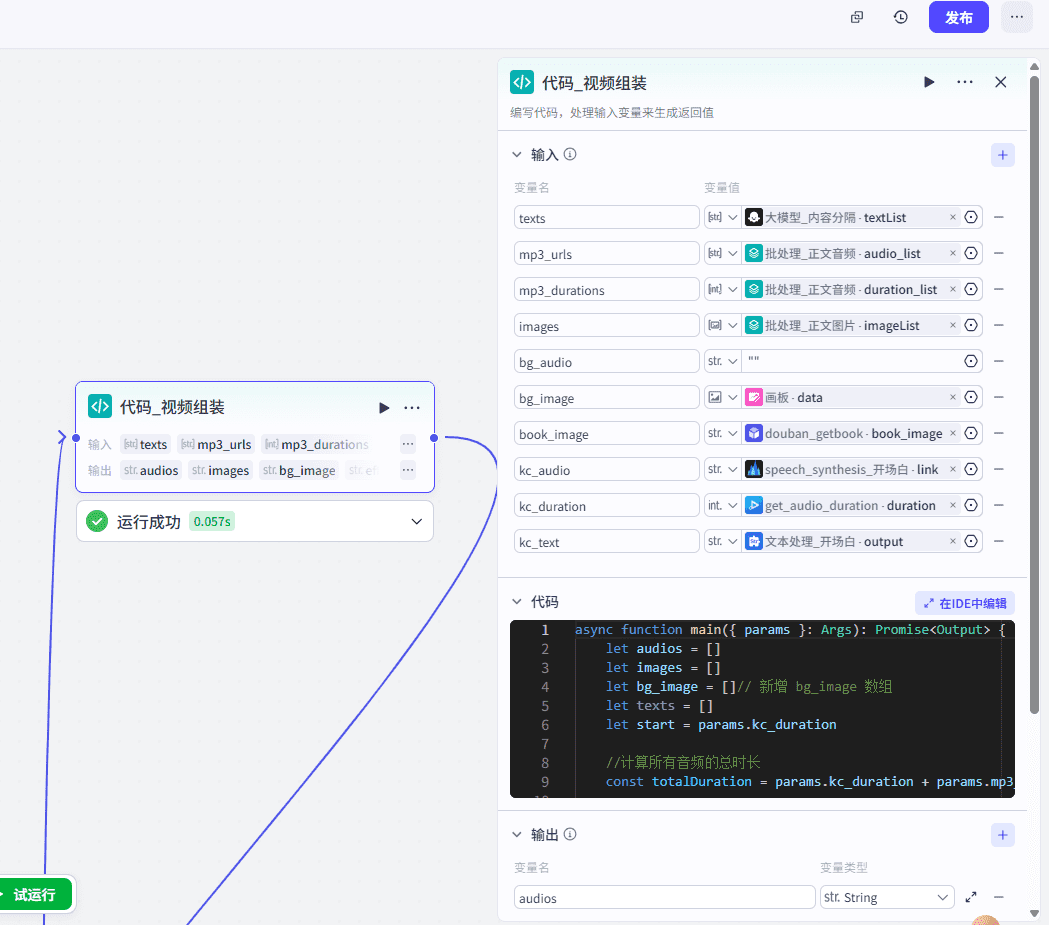Click the mp3_urls variable name field
Image resolution: width=1049 pixels, height=925 pixels.
606,254
